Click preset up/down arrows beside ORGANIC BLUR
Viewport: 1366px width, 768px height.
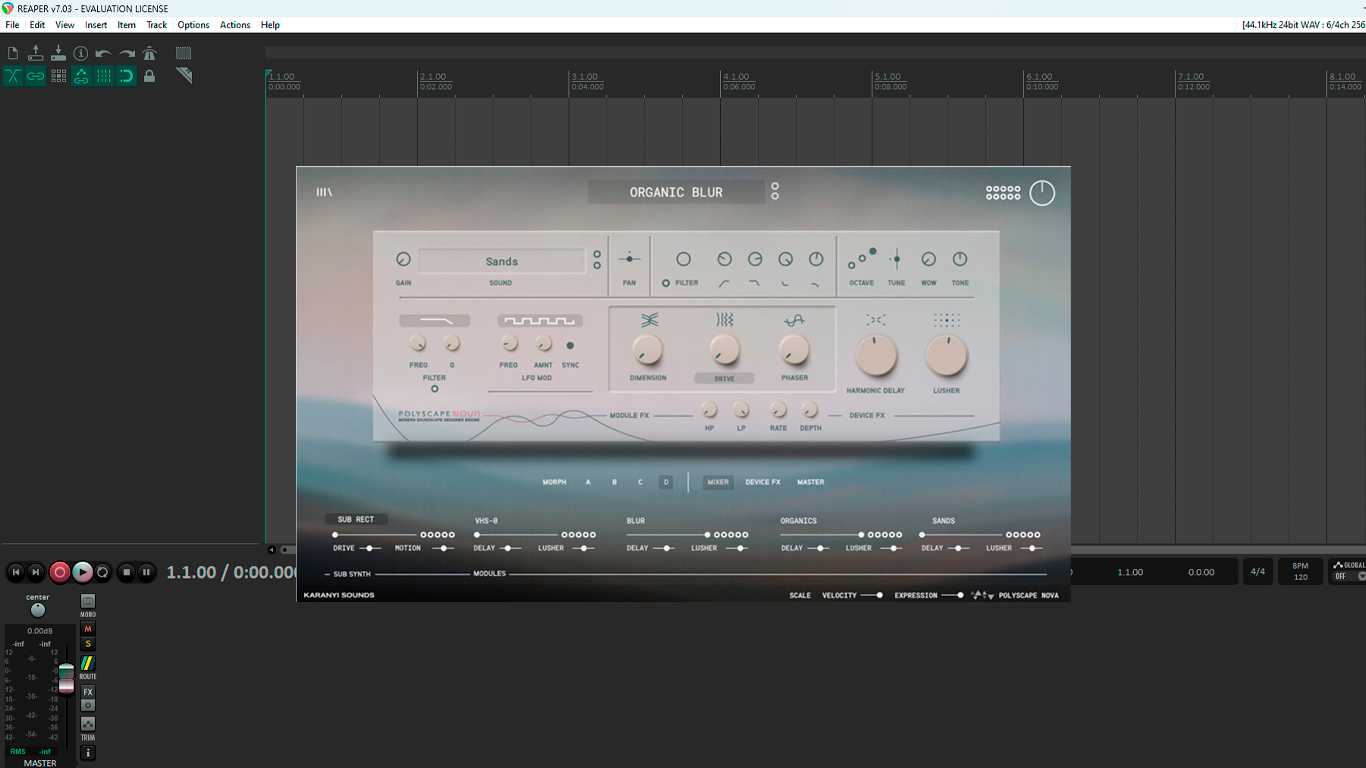pyautogui.click(x=775, y=191)
